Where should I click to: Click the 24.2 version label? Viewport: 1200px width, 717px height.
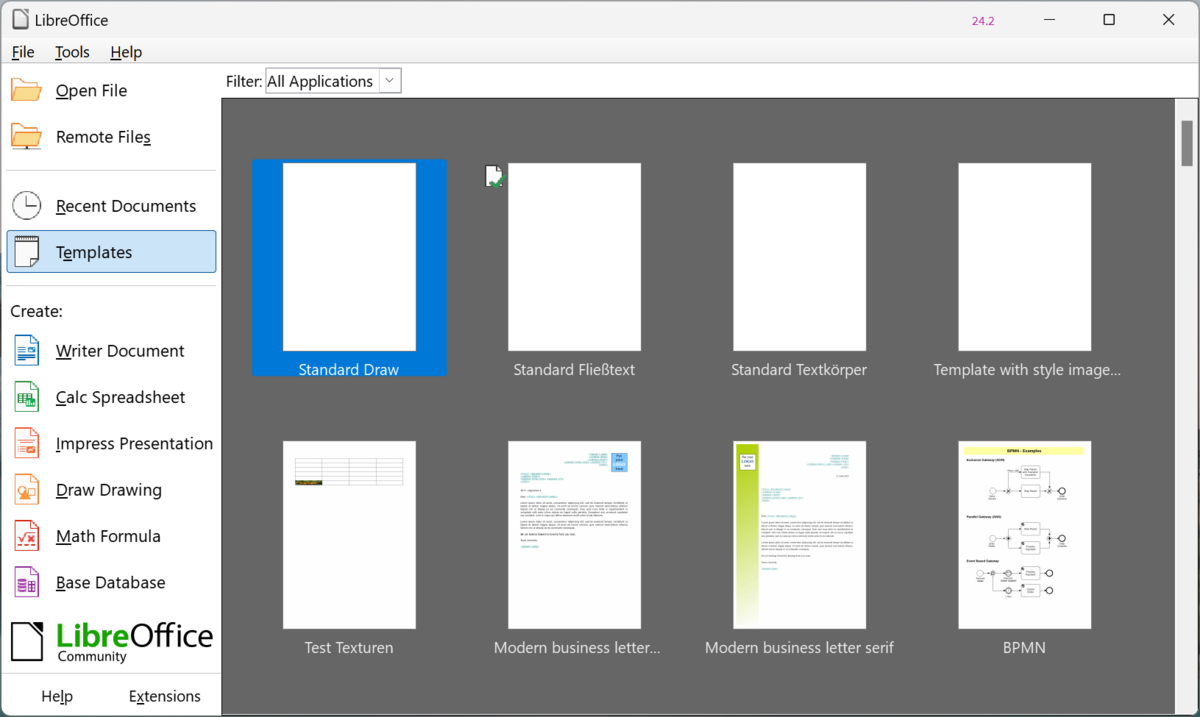(983, 21)
